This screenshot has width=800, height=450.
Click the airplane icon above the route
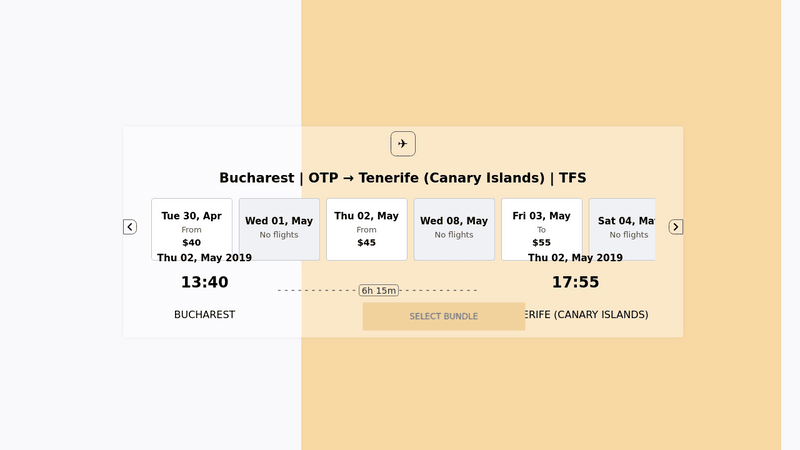click(403, 144)
